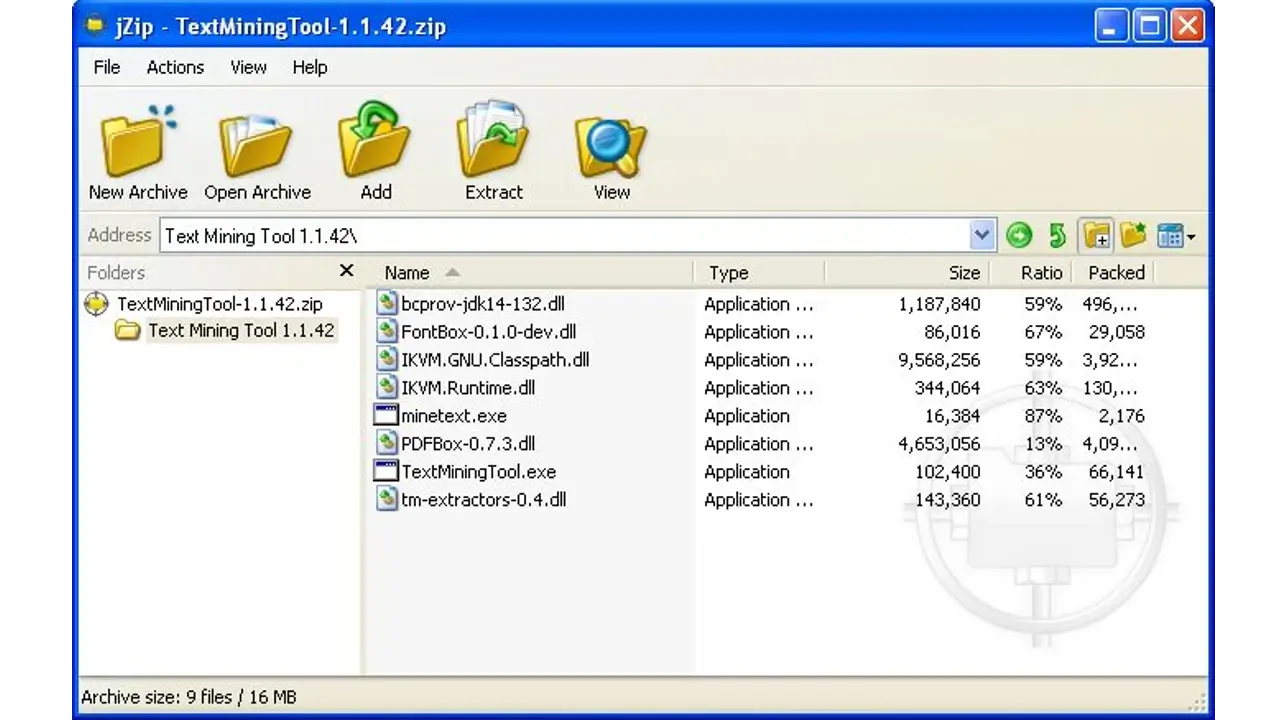Select TextMiningTool-1.1.42.zip in the folder tree
Screen dimensions: 1280x720
click(220, 304)
